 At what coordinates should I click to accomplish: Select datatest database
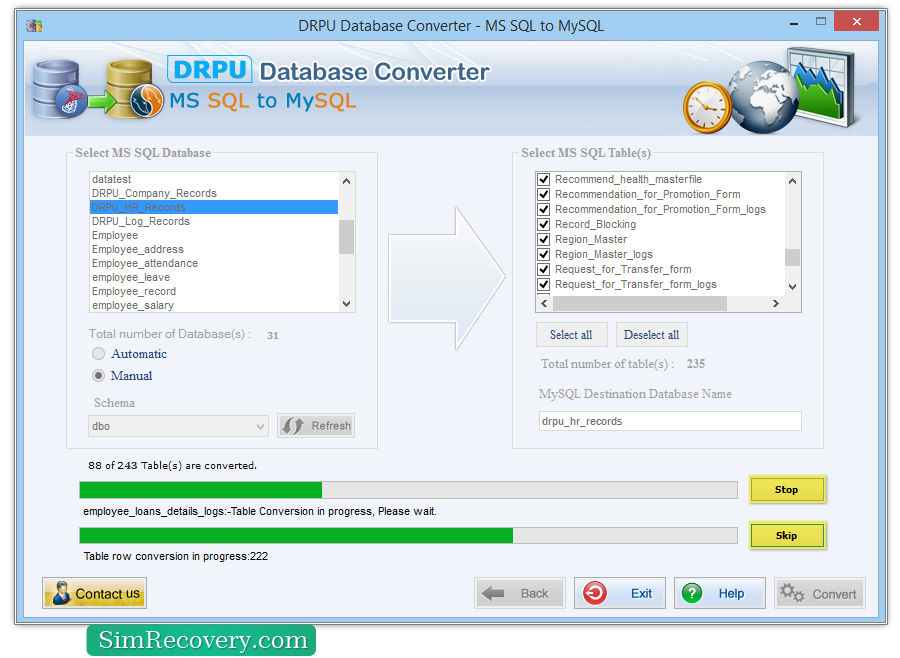[214, 179]
